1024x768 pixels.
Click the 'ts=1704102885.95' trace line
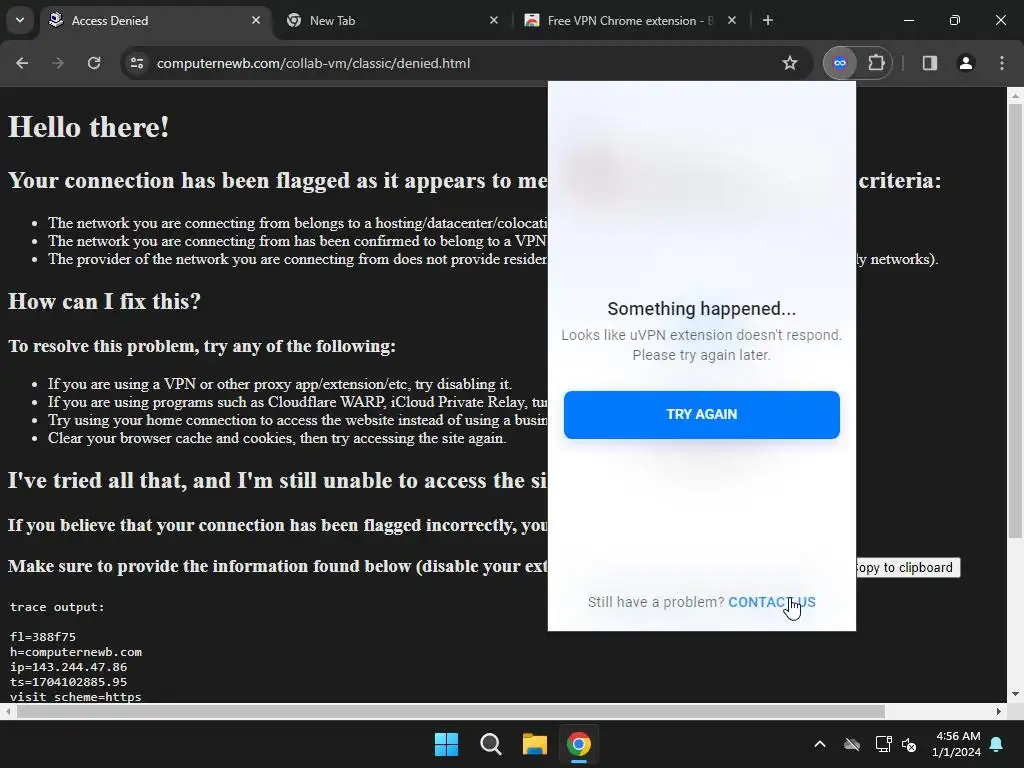[69, 682]
